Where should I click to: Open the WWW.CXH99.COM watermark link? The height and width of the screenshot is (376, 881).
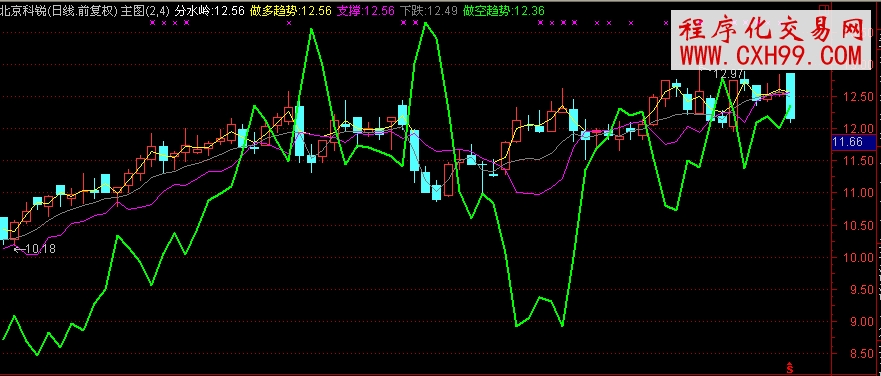click(x=771, y=56)
